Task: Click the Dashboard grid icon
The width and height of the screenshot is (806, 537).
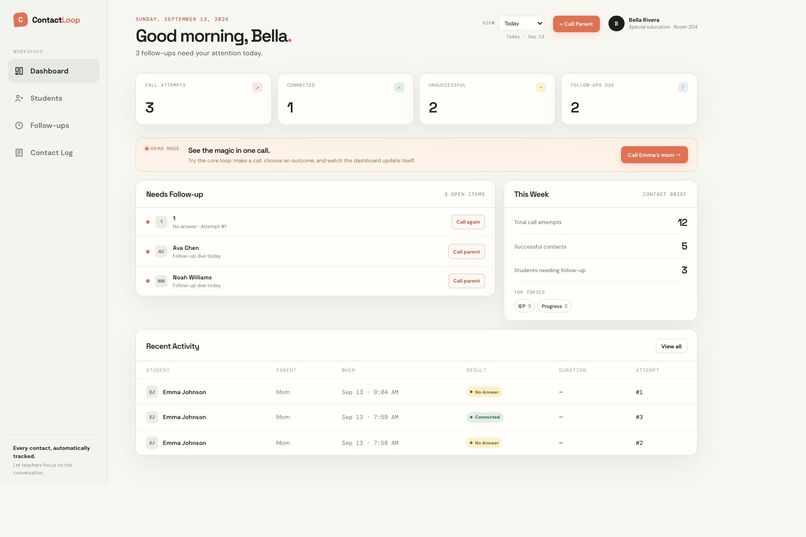Action: click(19, 71)
